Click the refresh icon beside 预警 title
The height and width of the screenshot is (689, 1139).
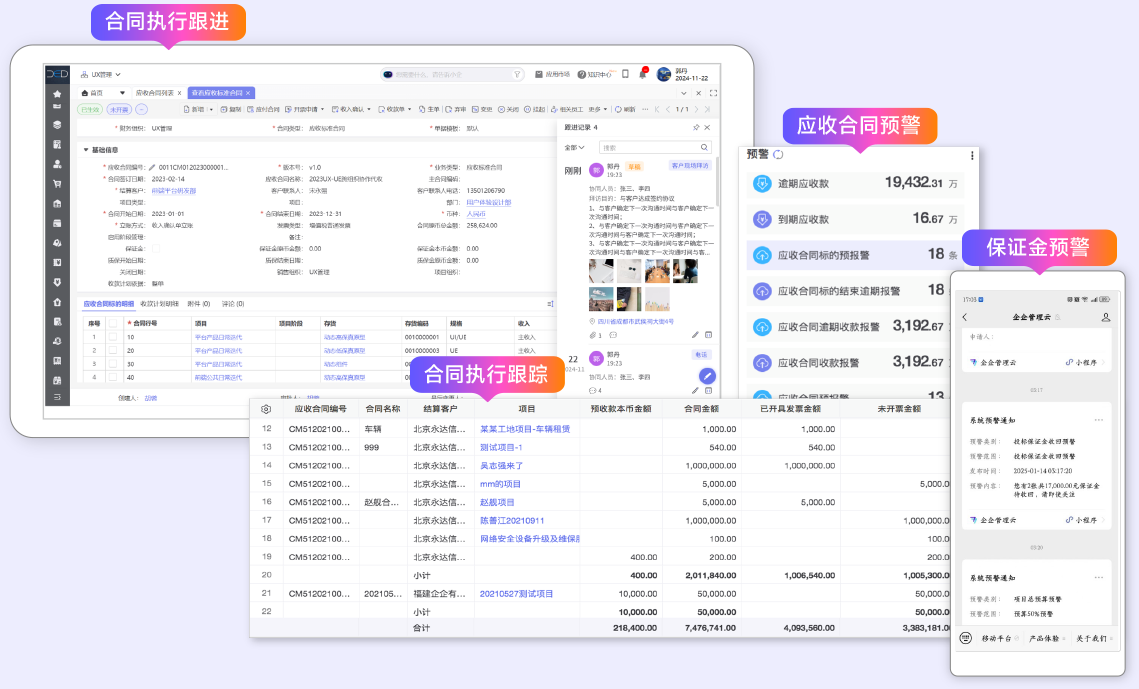tap(779, 155)
